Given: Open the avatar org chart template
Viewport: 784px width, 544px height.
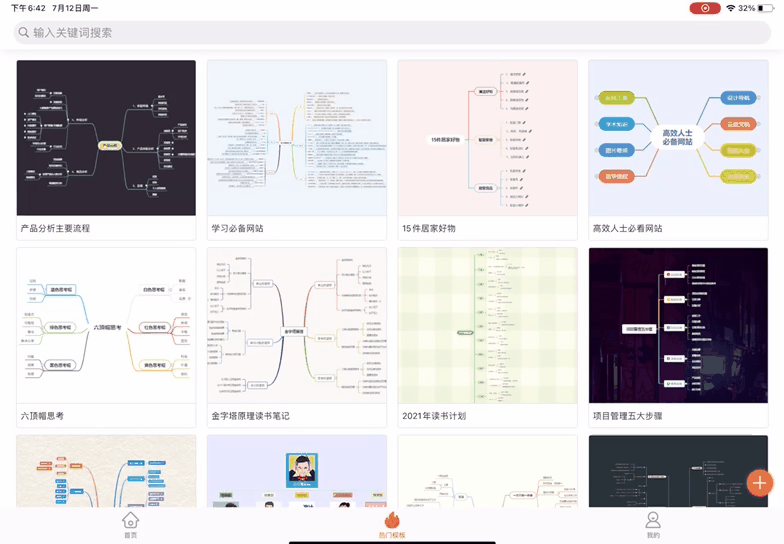Looking at the screenshot, I should tap(297, 471).
